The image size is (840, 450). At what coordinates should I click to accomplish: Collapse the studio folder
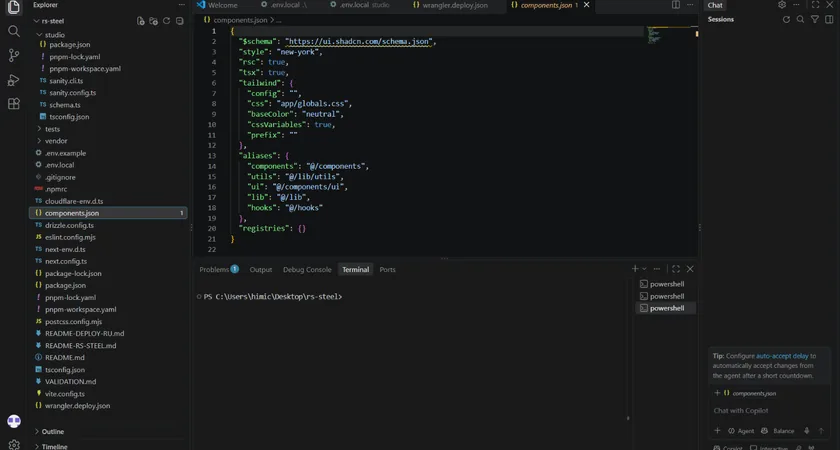coord(39,35)
